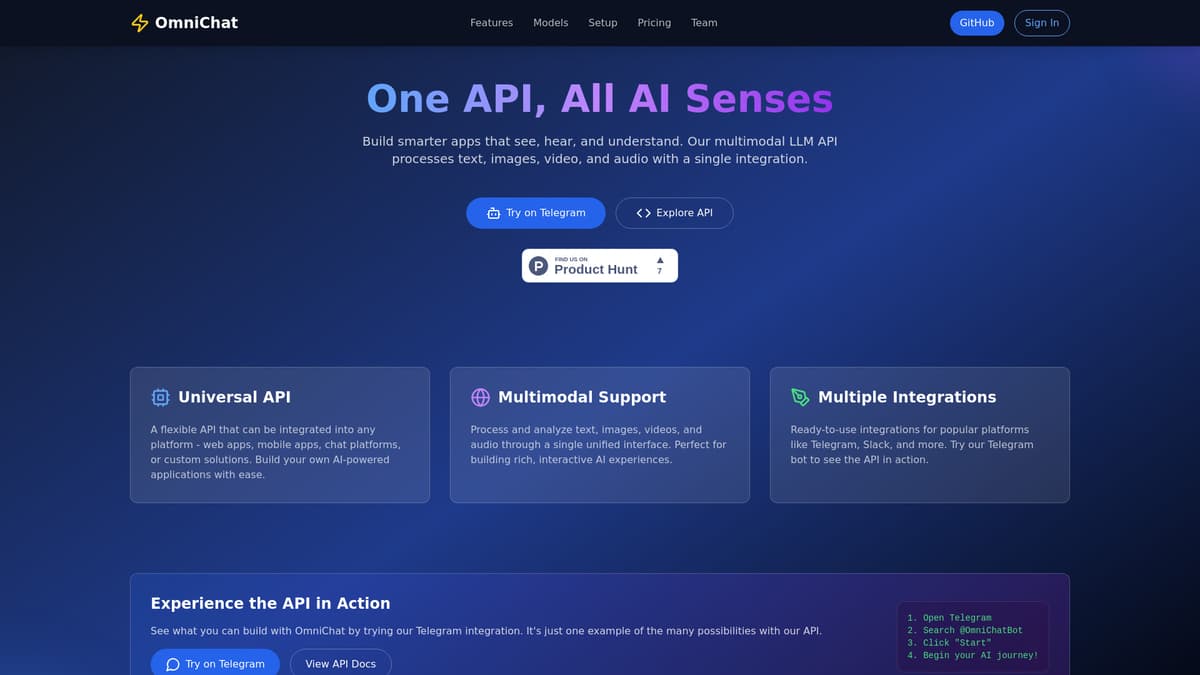Image resolution: width=1200 pixels, height=675 pixels.
Task: Open the Pricing nav item
Action: click(654, 23)
